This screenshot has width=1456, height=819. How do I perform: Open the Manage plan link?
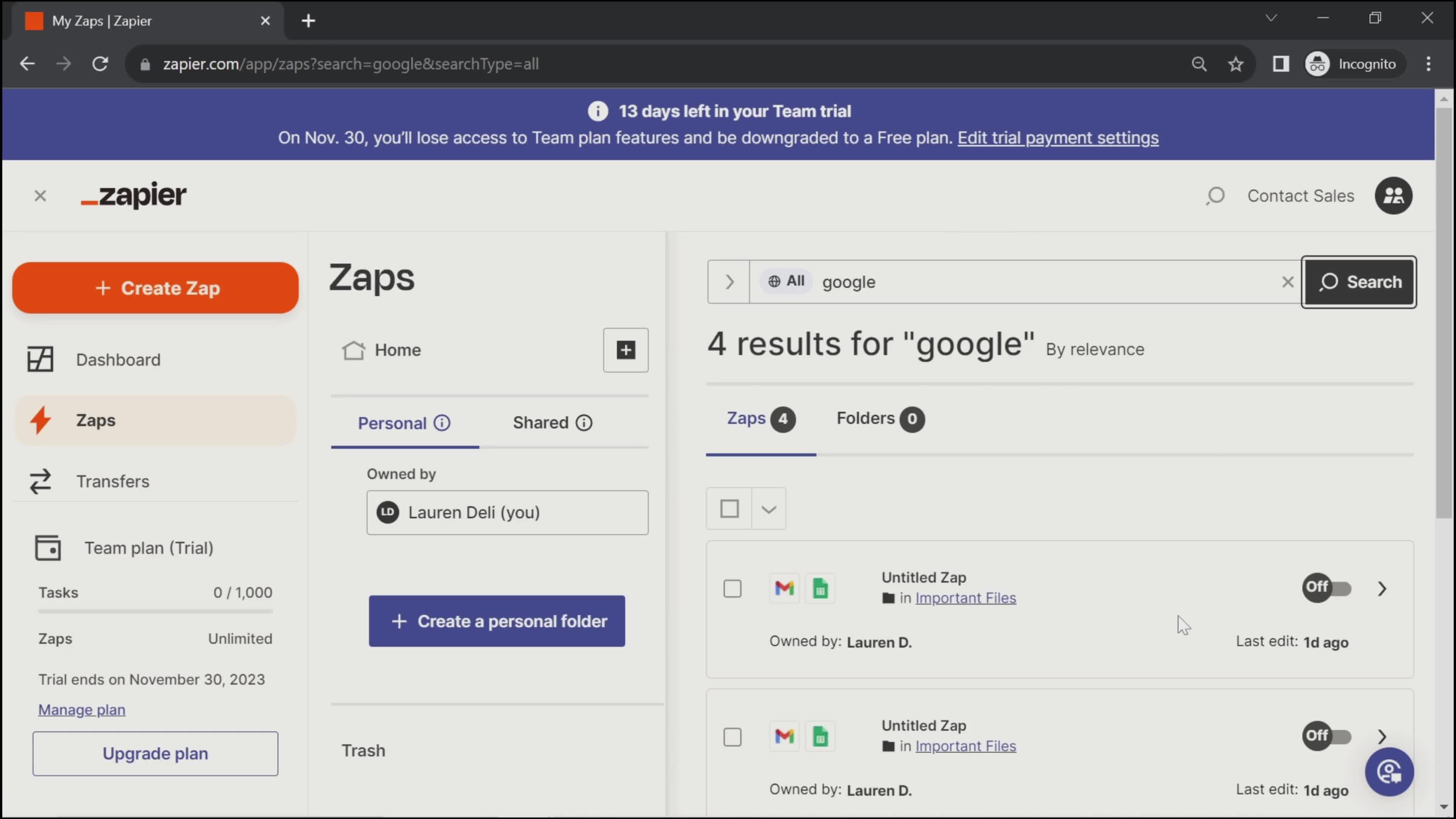point(82,710)
